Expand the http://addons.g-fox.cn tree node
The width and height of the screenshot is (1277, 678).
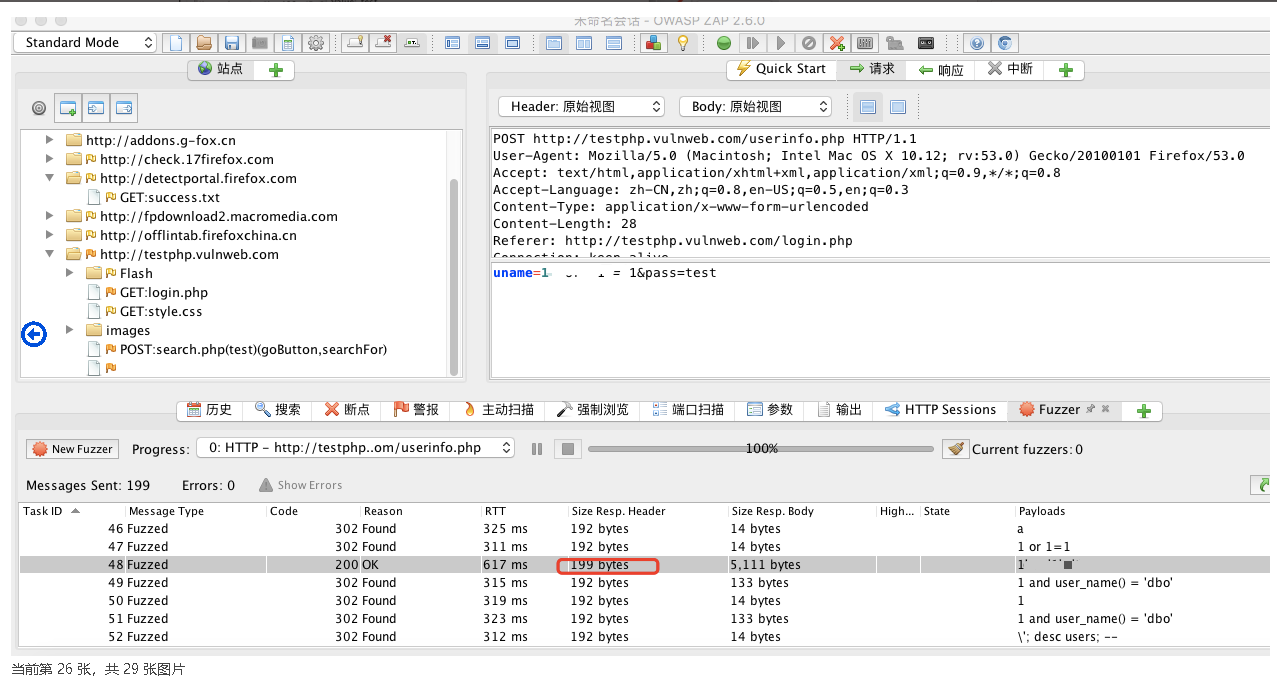coord(51,140)
